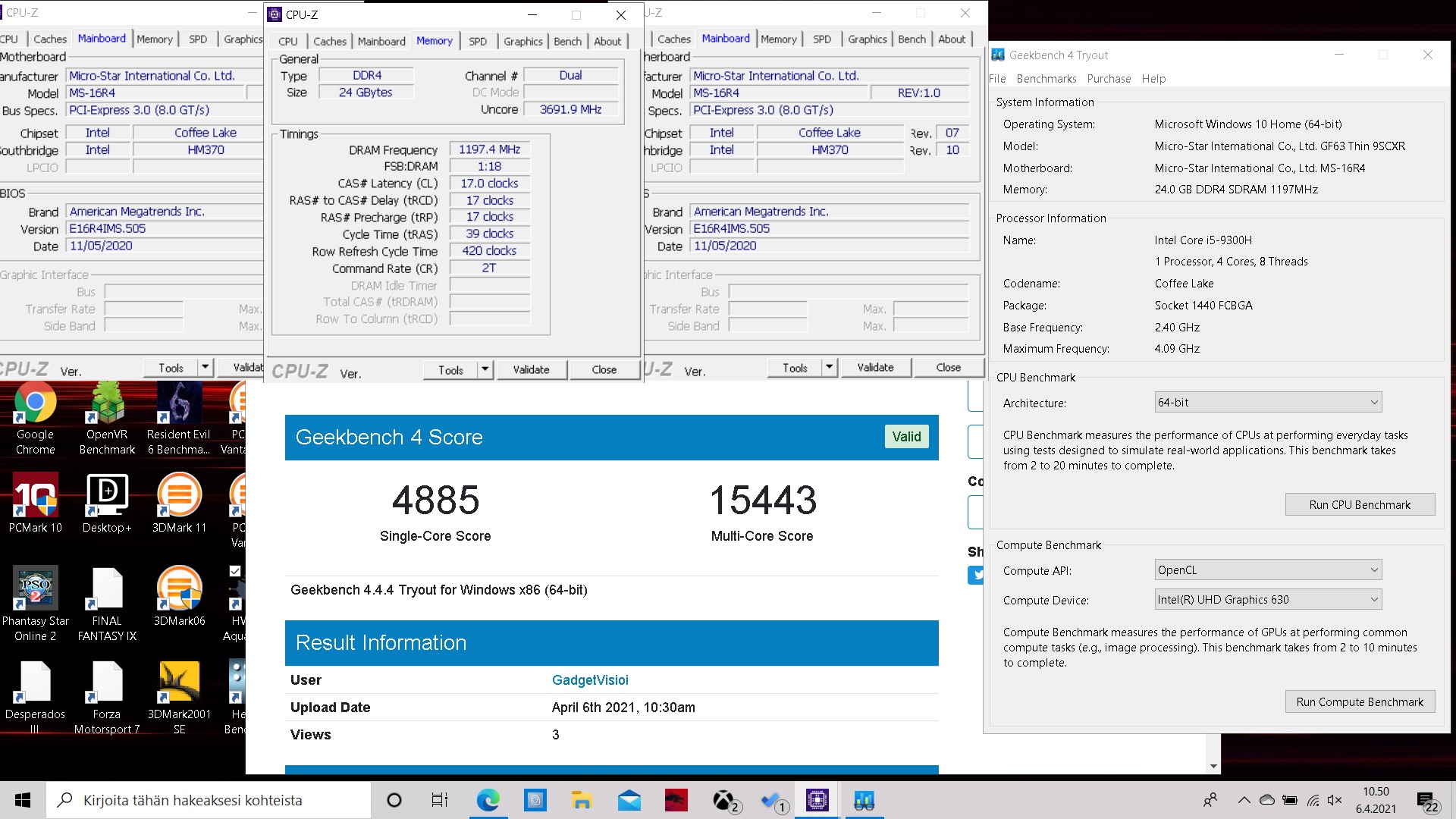Screen dimensions: 1456x819
Task: Expand the Architecture 64-bit dropdown
Action: pyautogui.click(x=1268, y=403)
